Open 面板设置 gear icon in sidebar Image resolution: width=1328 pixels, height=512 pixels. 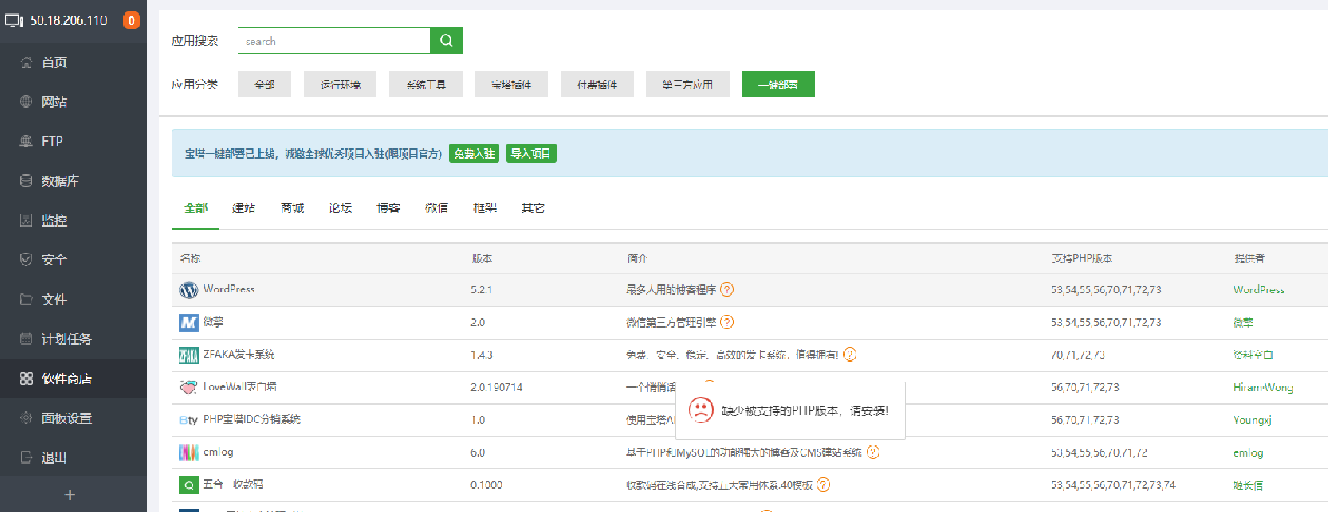(x=26, y=418)
